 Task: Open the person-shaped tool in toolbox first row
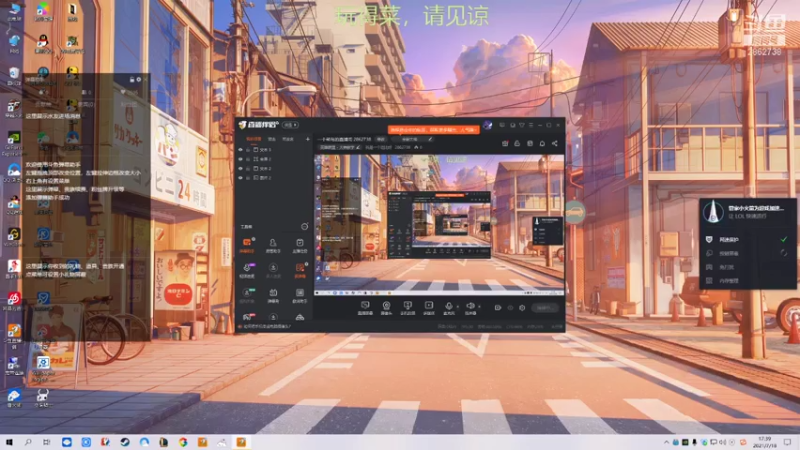point(273,245)
